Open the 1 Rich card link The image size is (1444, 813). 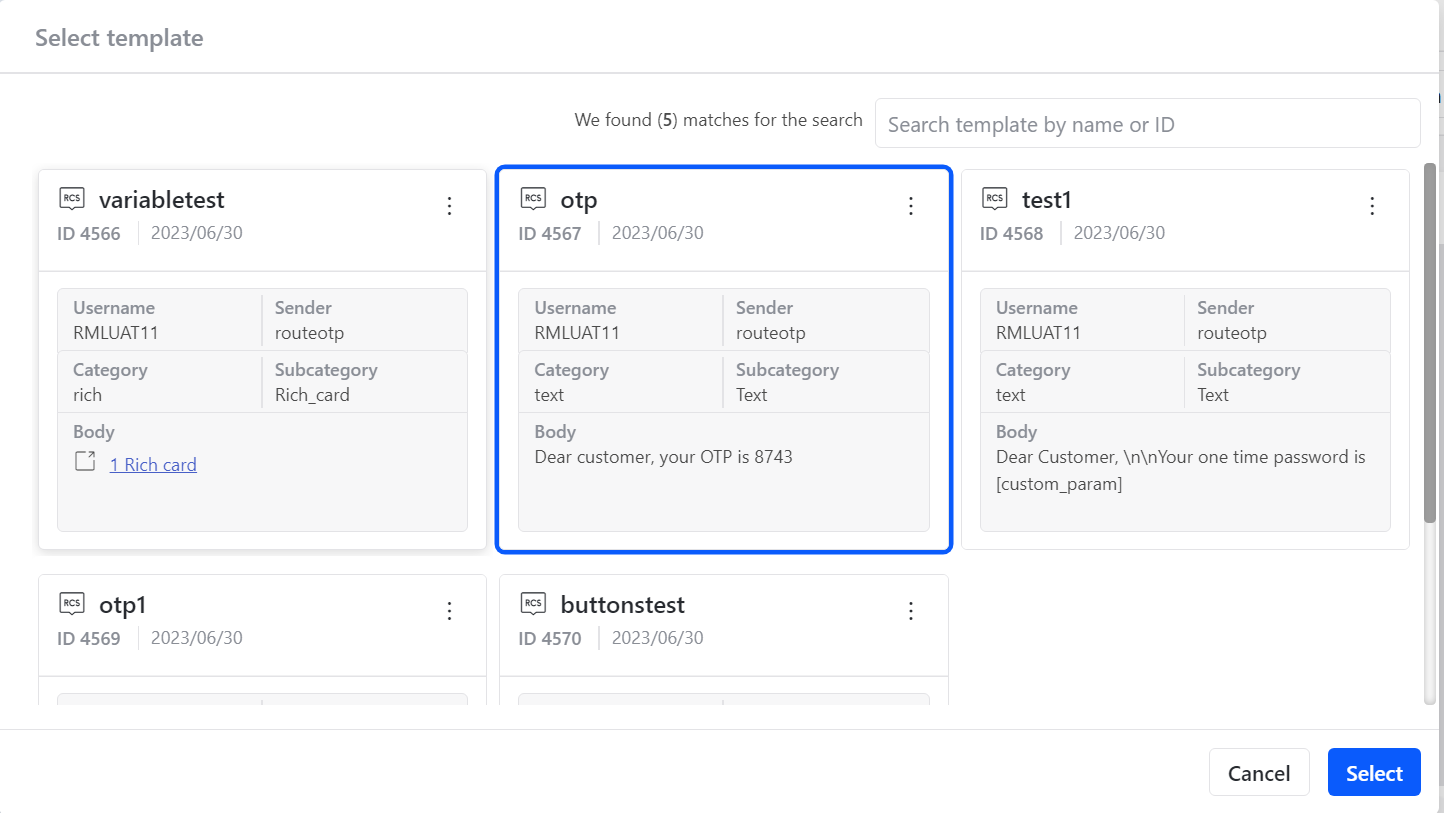(x=153, y=464)
